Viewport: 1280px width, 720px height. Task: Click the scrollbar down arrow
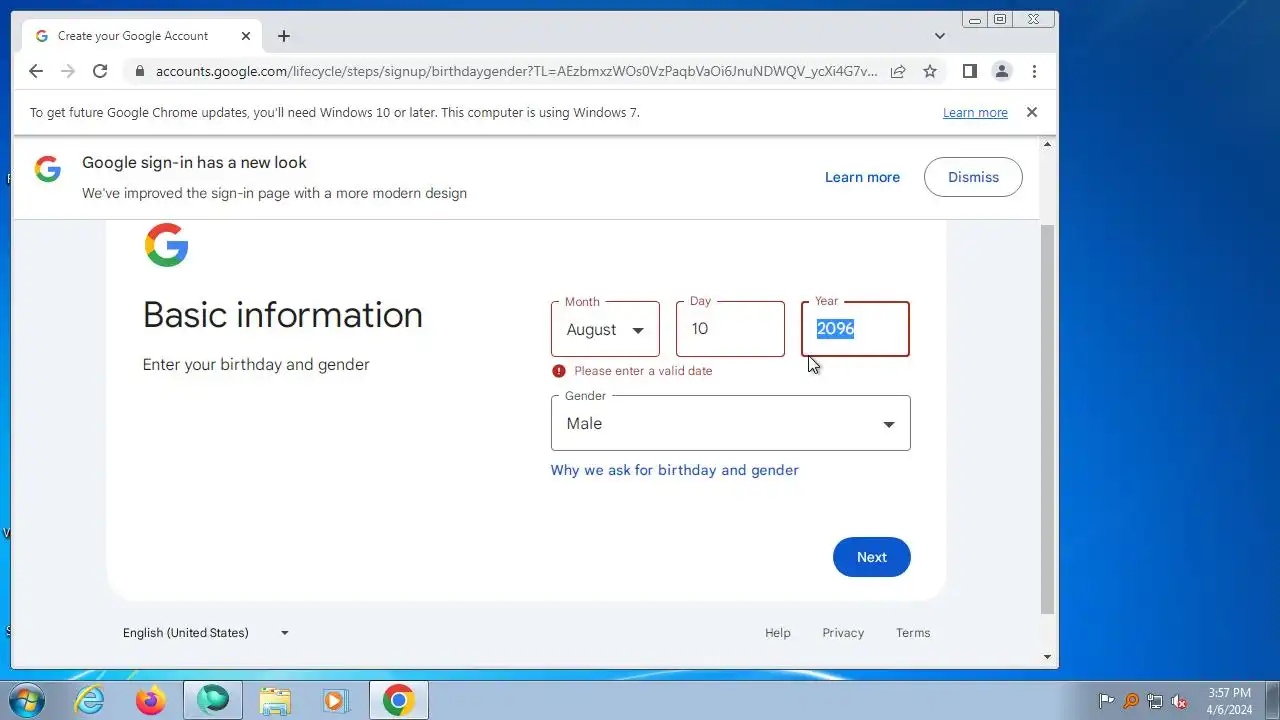click(x=1048, y=657)
